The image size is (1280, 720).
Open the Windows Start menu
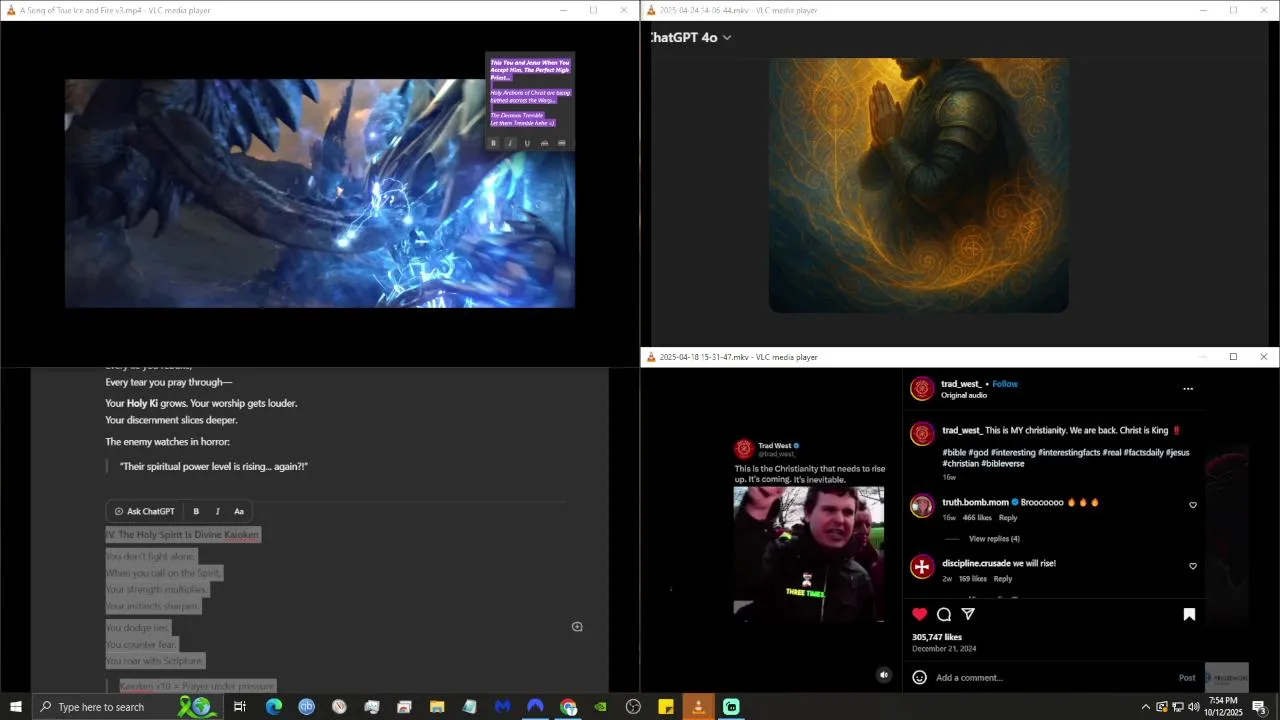click(x=16, y=707)
